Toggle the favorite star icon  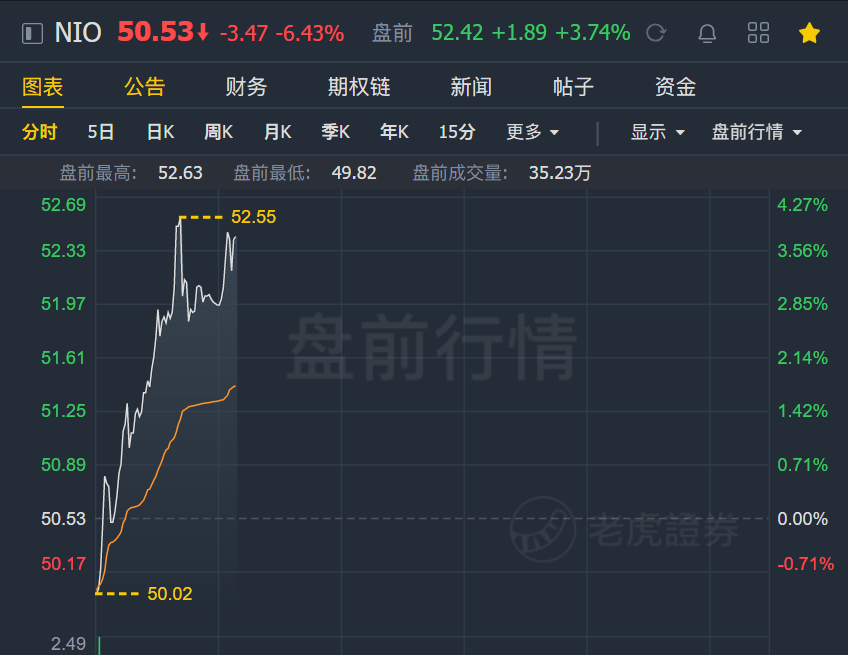pos(809,33)
